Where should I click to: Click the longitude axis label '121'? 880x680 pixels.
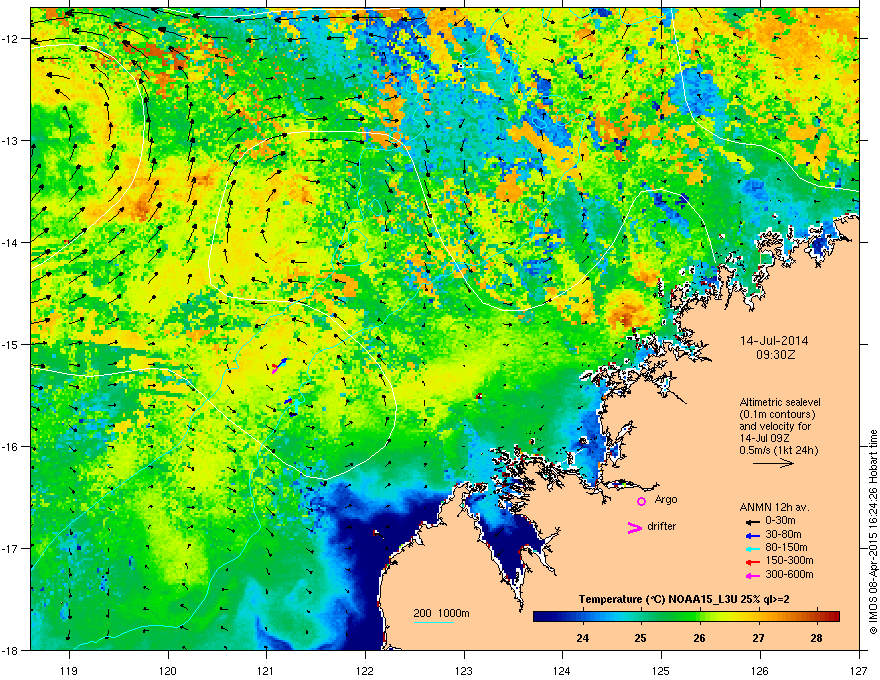tap(266, 670)
